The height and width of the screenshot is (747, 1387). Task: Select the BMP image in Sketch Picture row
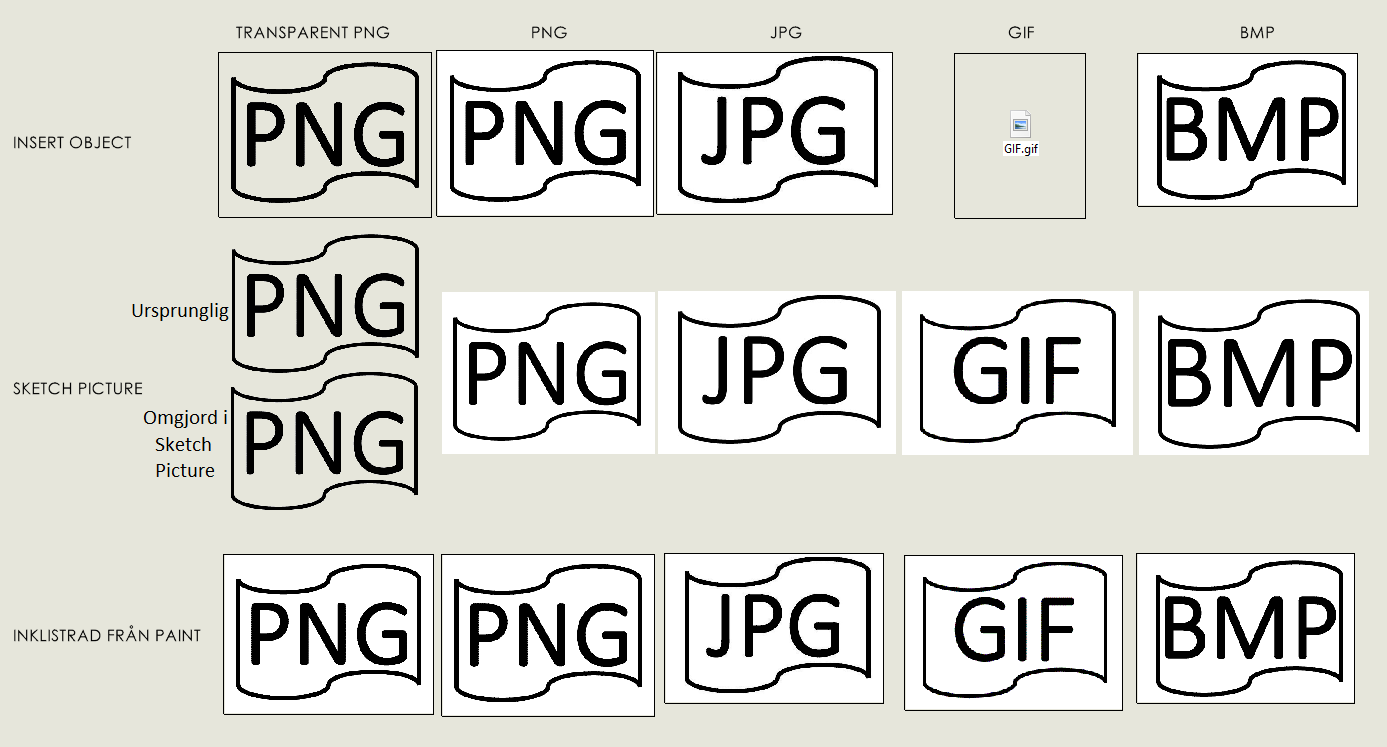tap(1254, 373)
